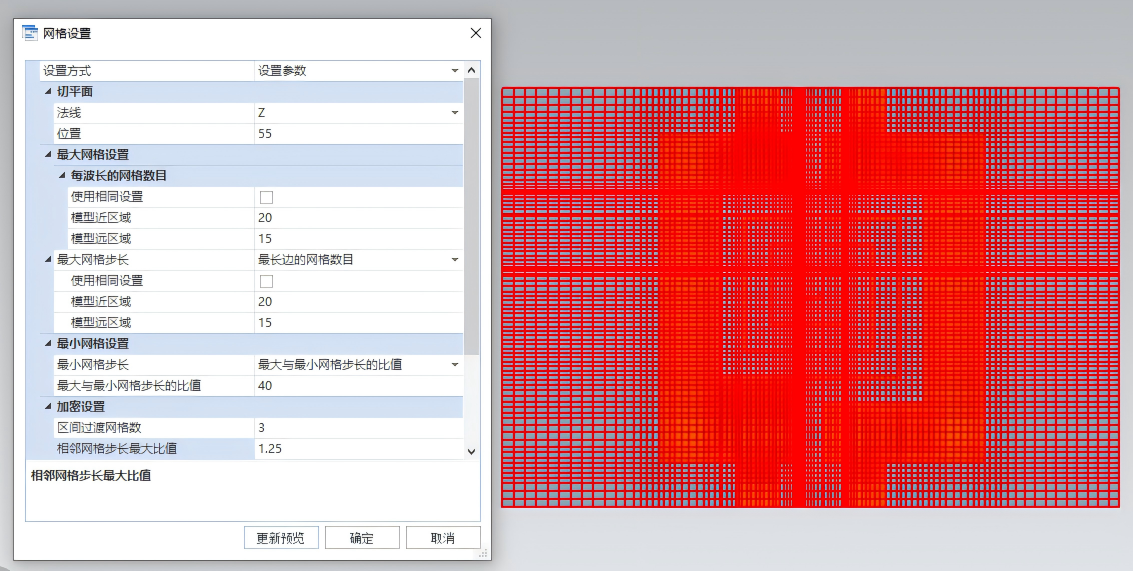This screenshot has height=571, width=1133.
Task: Select the 相邻网格步长最大比值 row label
Action: click(x=116, y=449)
